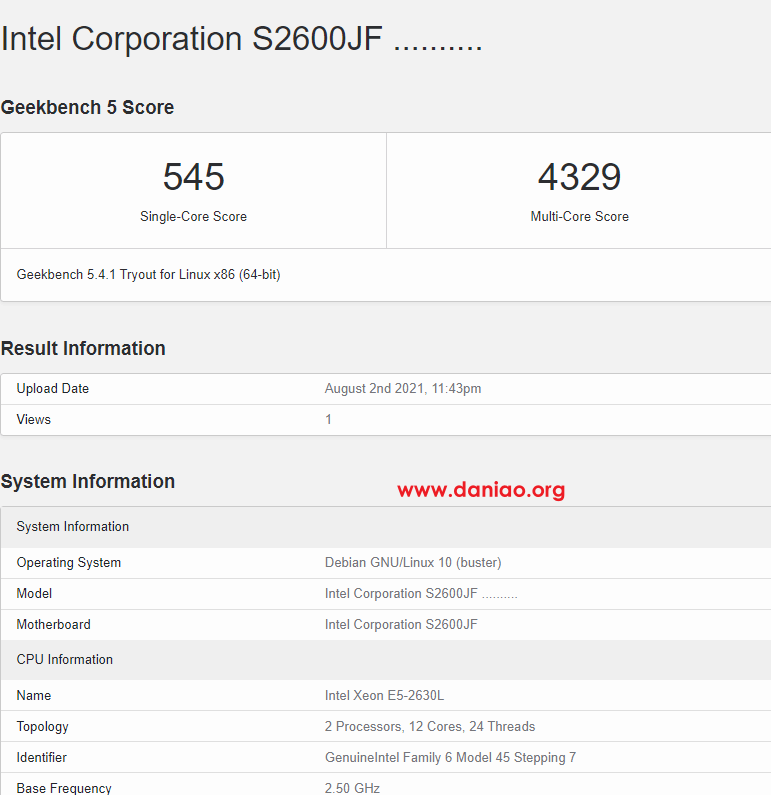Click the large System Information heading
This screenshot has height=795, width=771.
coord(88,481)
